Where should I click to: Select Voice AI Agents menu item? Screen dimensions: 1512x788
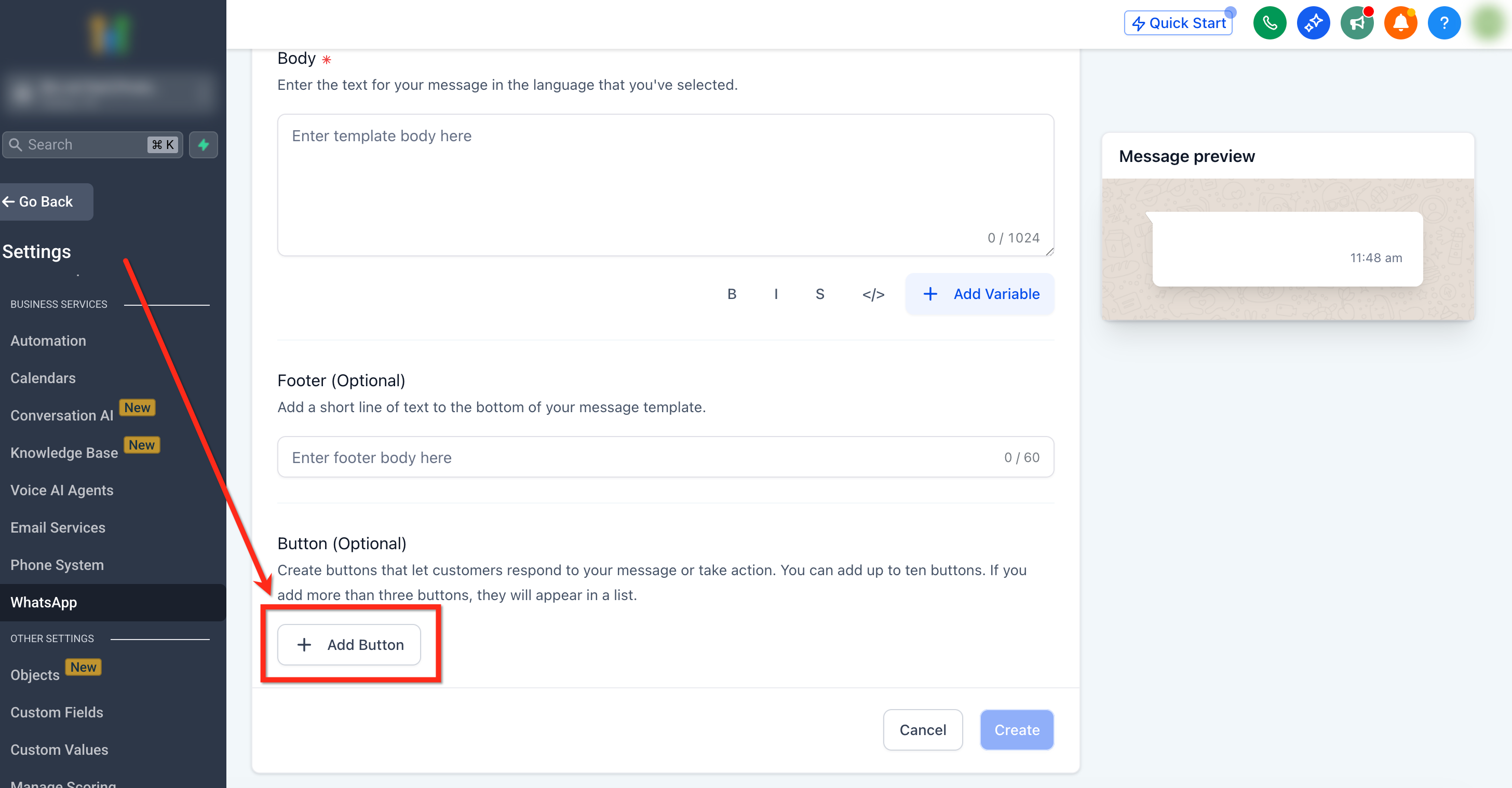point(62,490)
